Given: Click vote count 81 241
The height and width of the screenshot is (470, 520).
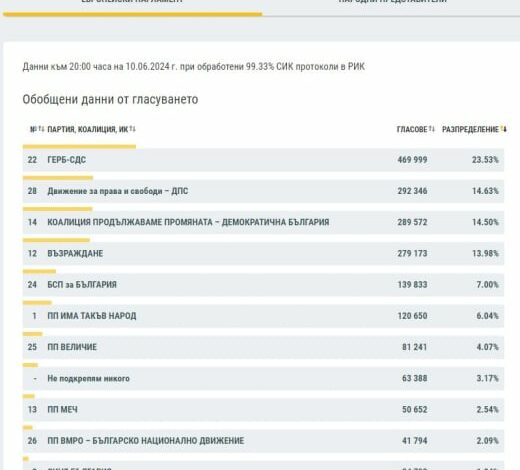Looking at the screenshot, I should [x=415, y=347].
